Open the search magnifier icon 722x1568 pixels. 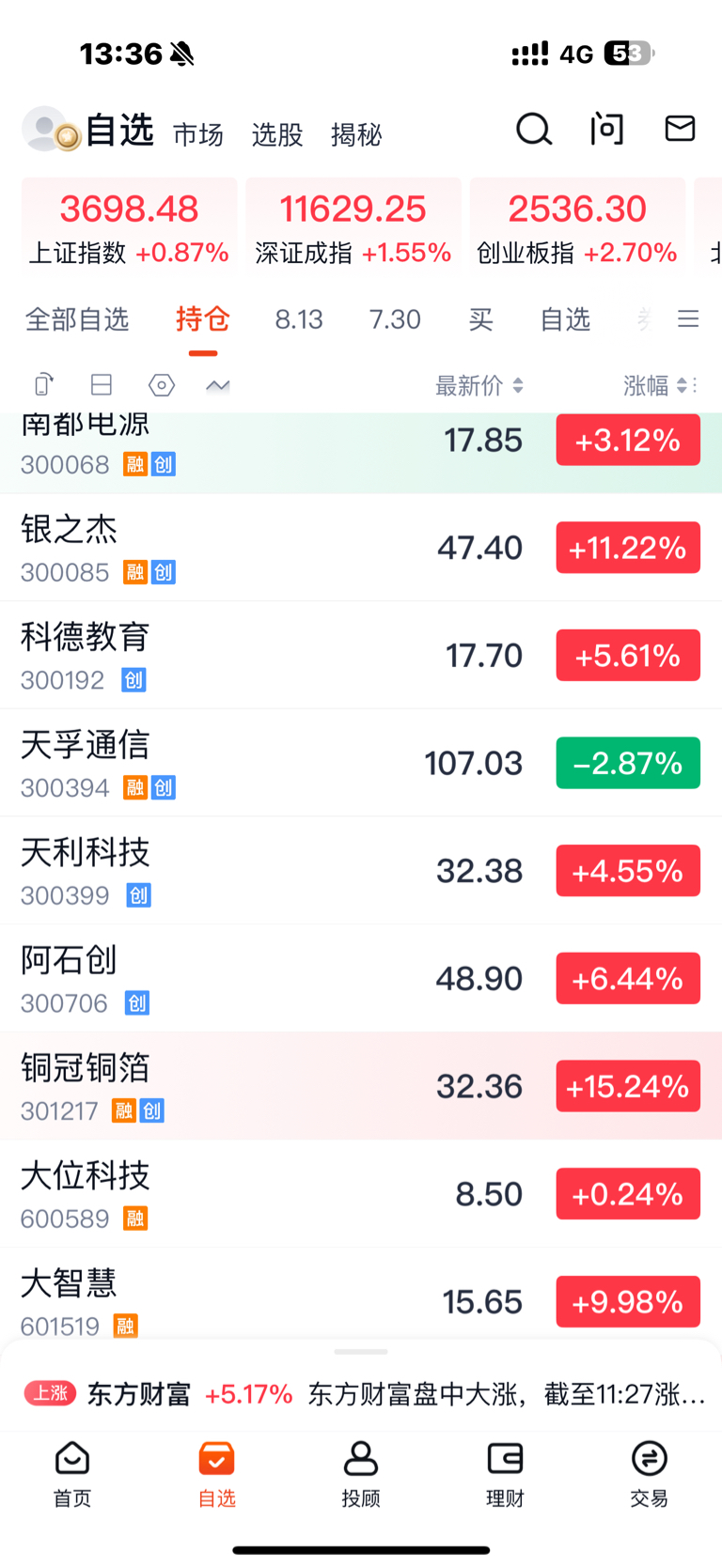tap(534, 130)
